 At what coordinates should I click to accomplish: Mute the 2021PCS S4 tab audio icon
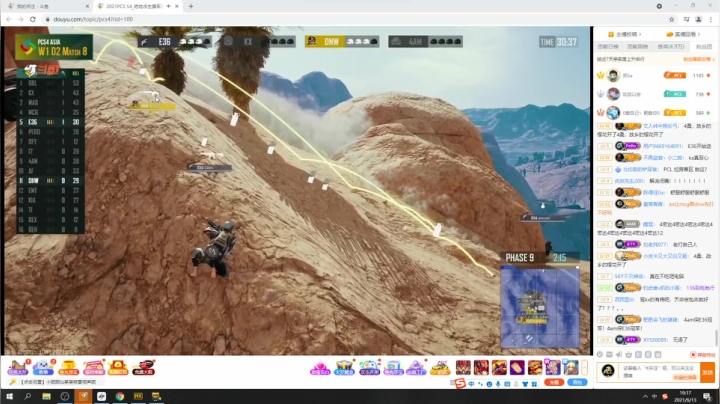[169, 6]
